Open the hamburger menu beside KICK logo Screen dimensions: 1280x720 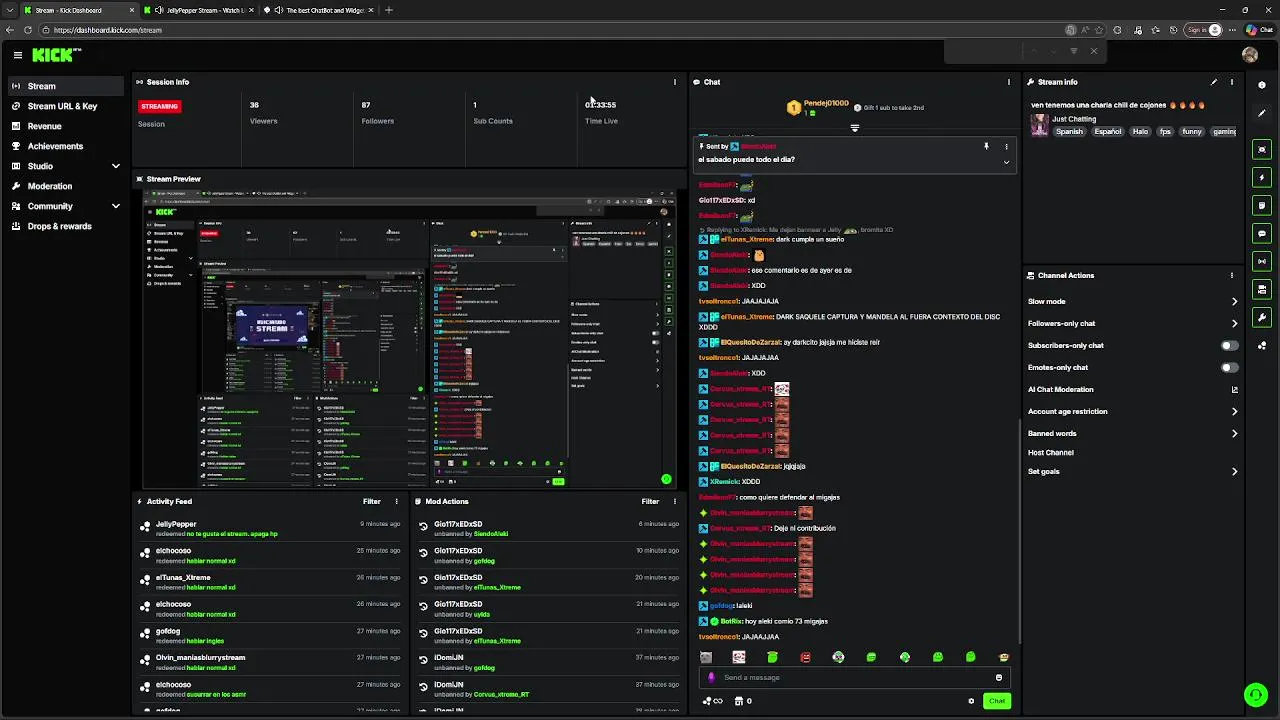pos(18,55)
